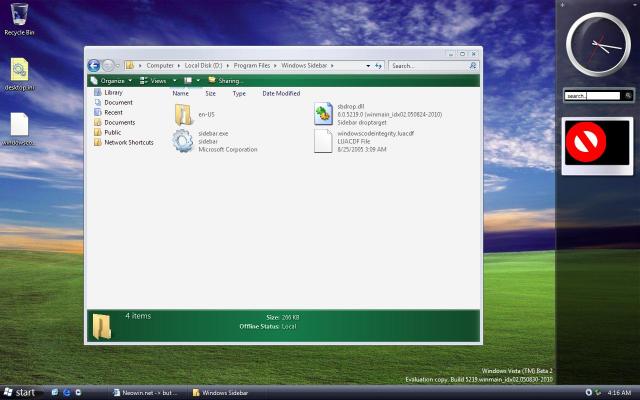Sort by the Date Modified column

(x=281, y=93)
